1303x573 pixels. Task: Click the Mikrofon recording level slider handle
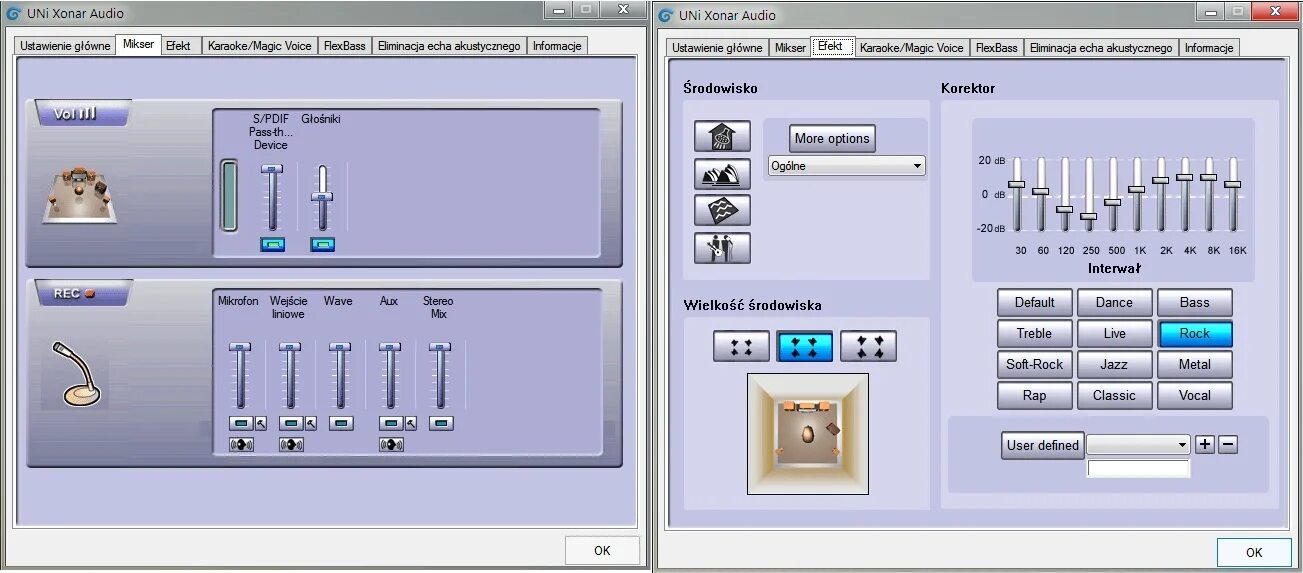click(x=240, y=347)
